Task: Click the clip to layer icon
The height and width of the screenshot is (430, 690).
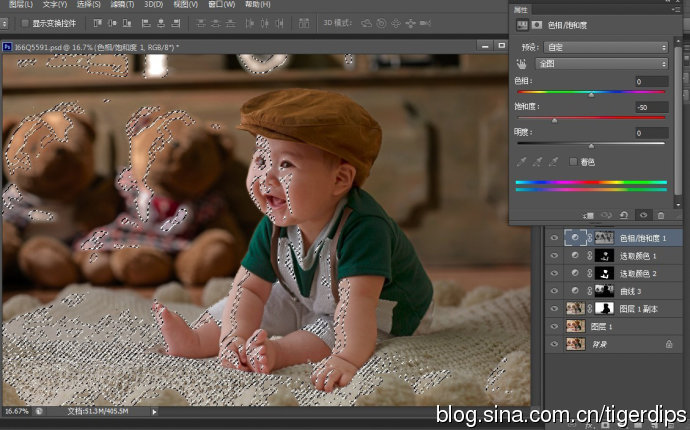Action: coord(588,215)
